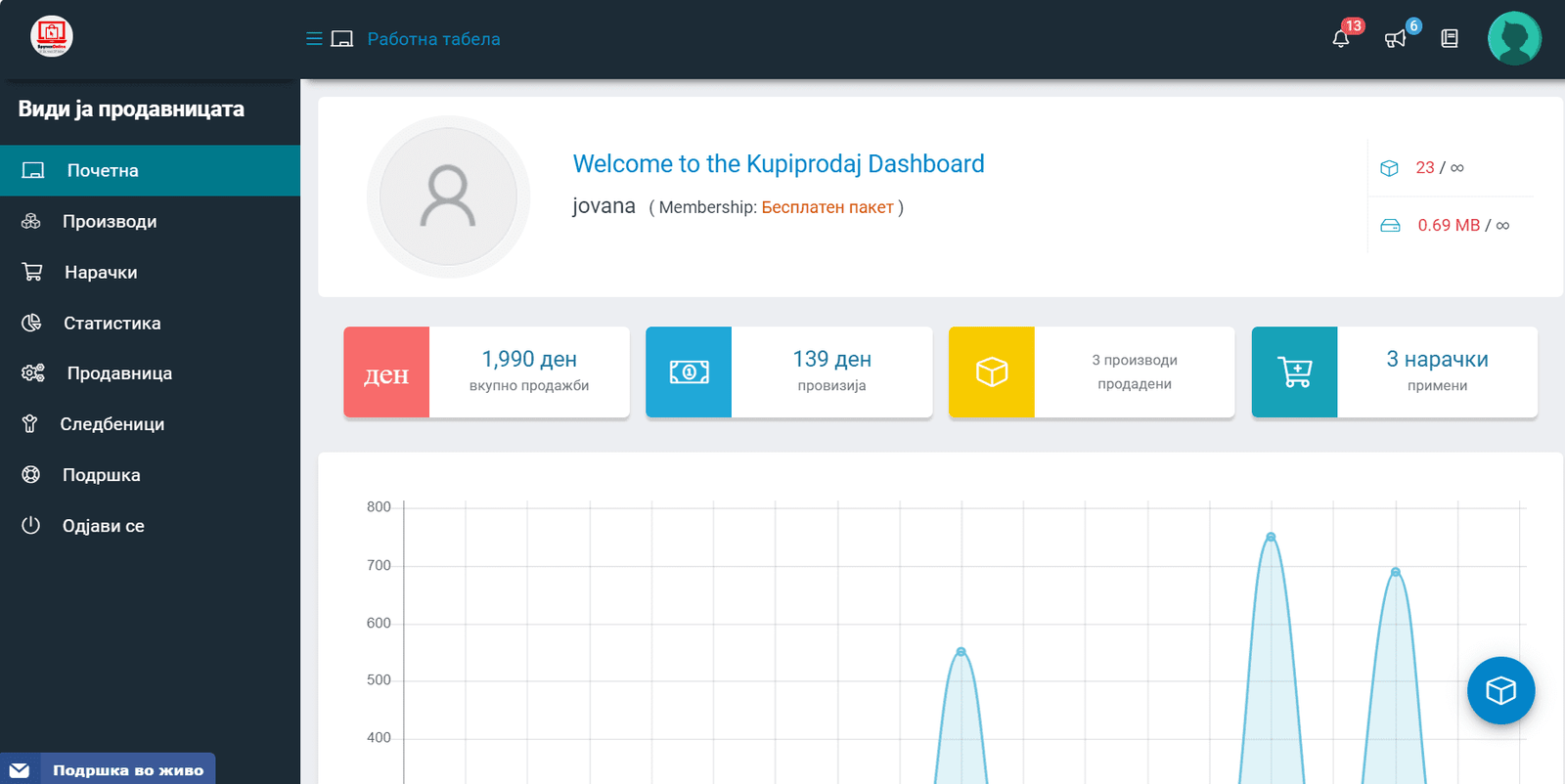Select the Почетна menu item
The width and height of the screenshot is (1565, 784).
150,171
